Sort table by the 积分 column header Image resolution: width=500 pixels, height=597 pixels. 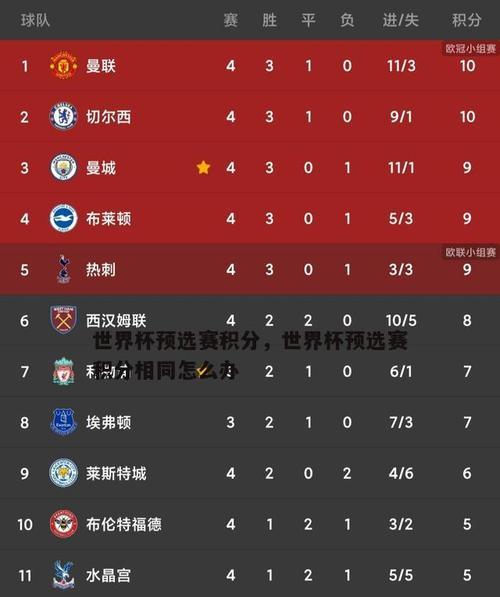click(466, 20)
